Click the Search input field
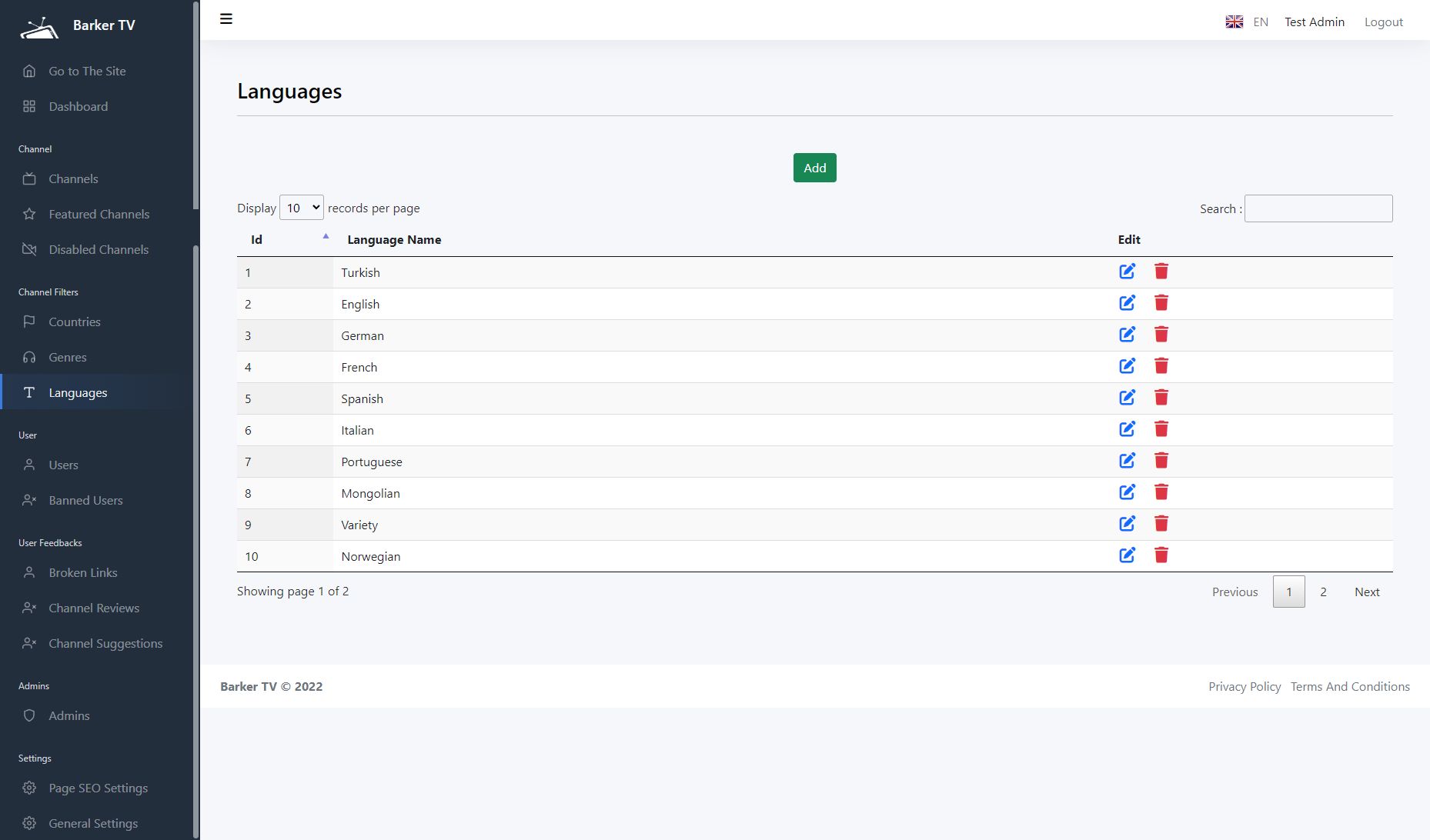 point(1318,208)
